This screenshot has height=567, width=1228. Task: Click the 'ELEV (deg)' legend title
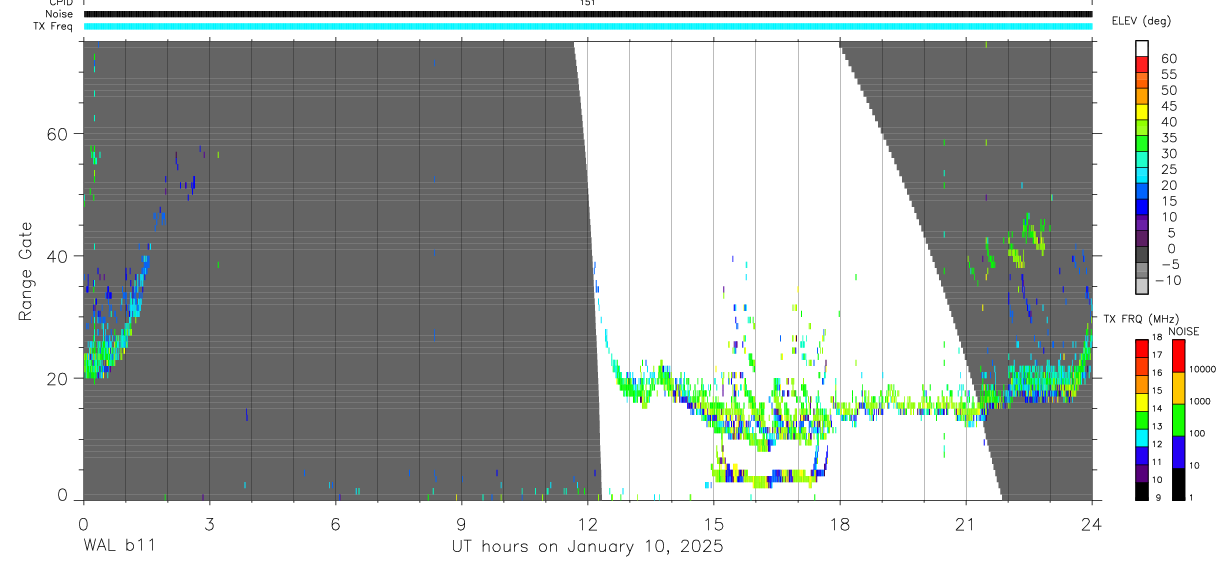click(1141, 21)
